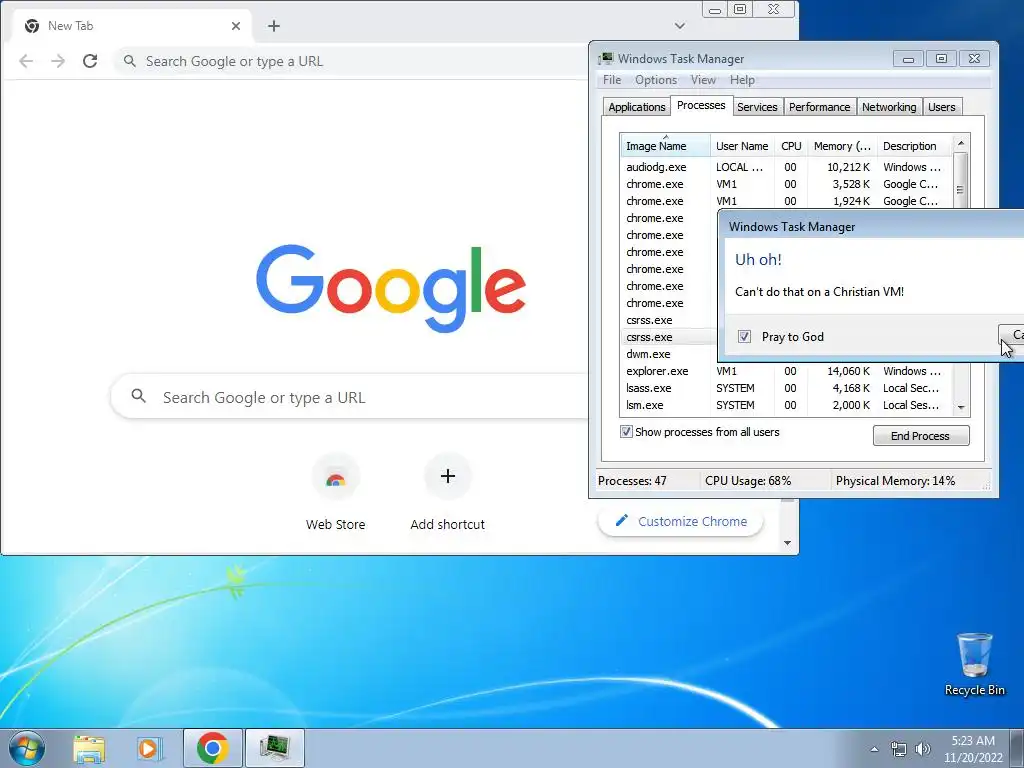Close the New Tab tab
Screen dimensions: 1024x768
click(236, 26)
